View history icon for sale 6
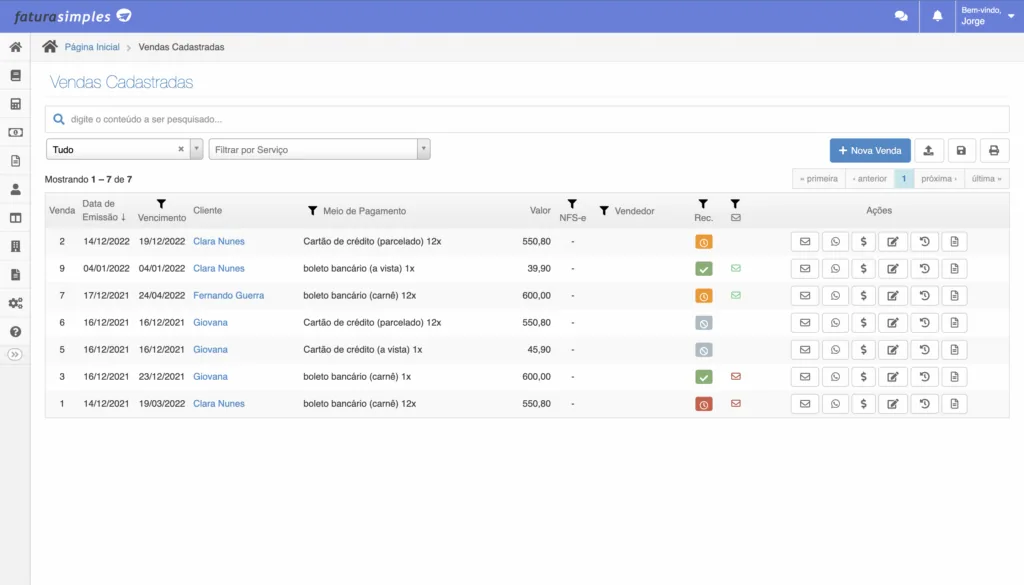The width and height of the screenshot is (1024, 585). coord(924,323)
